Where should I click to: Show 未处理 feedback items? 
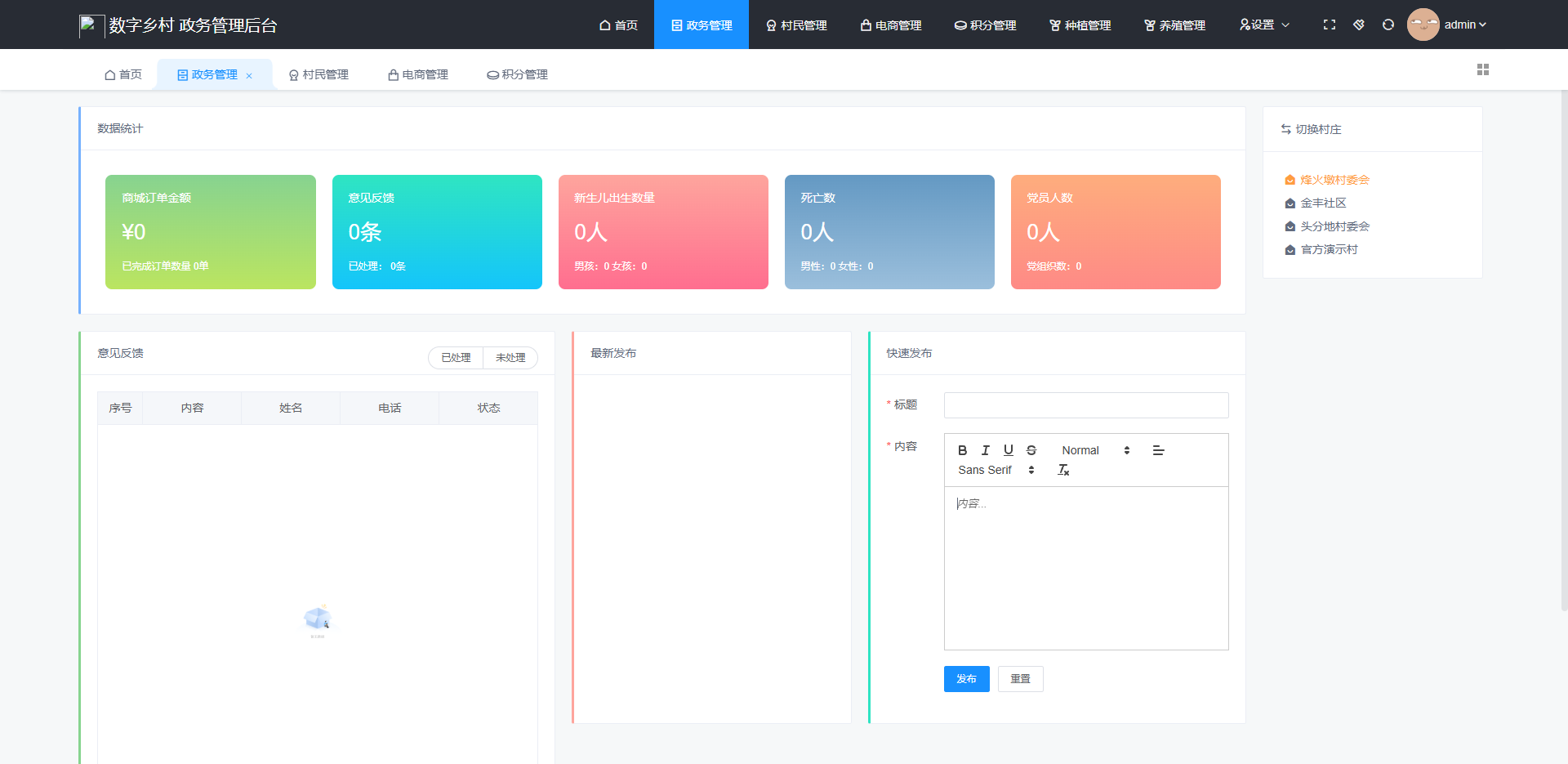tap(510, 358)
